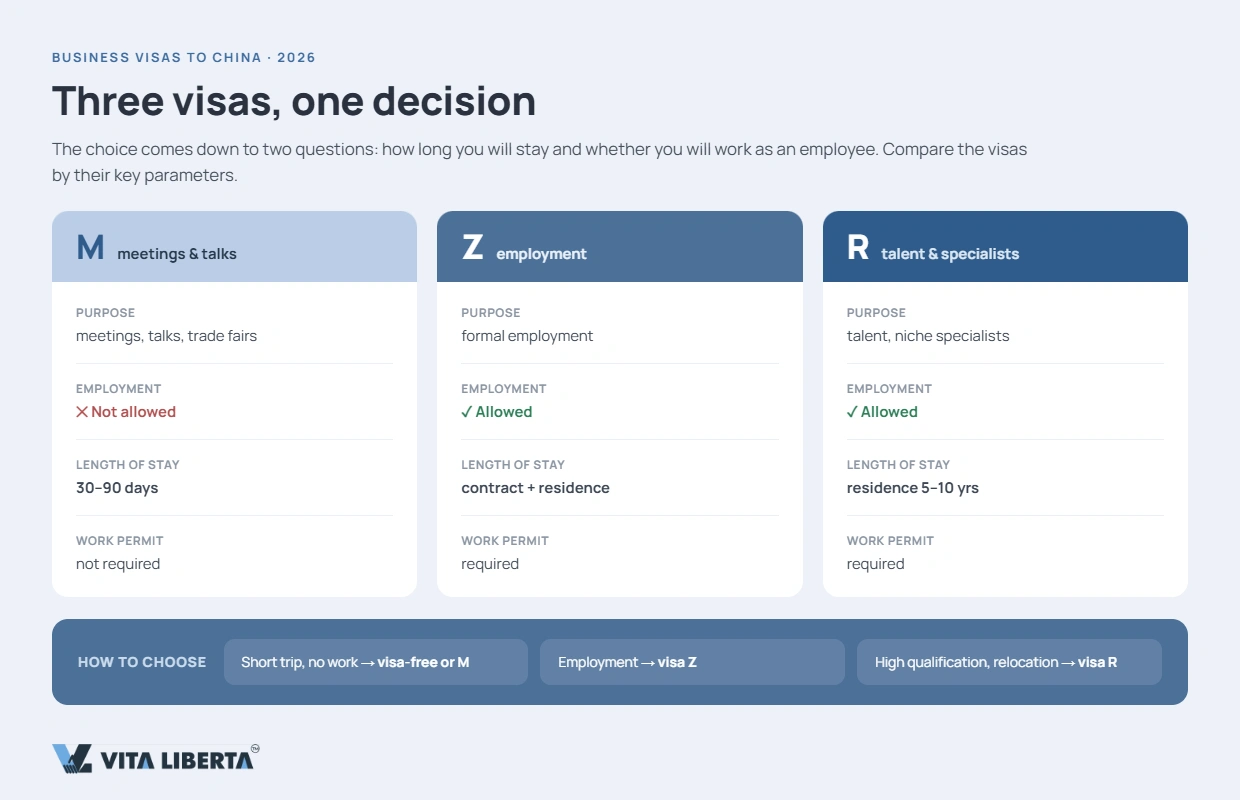The width and height of the screenshot is (1240, 800).
Task: Click the 'employment' header text in Z card
Action: (541, 254)
